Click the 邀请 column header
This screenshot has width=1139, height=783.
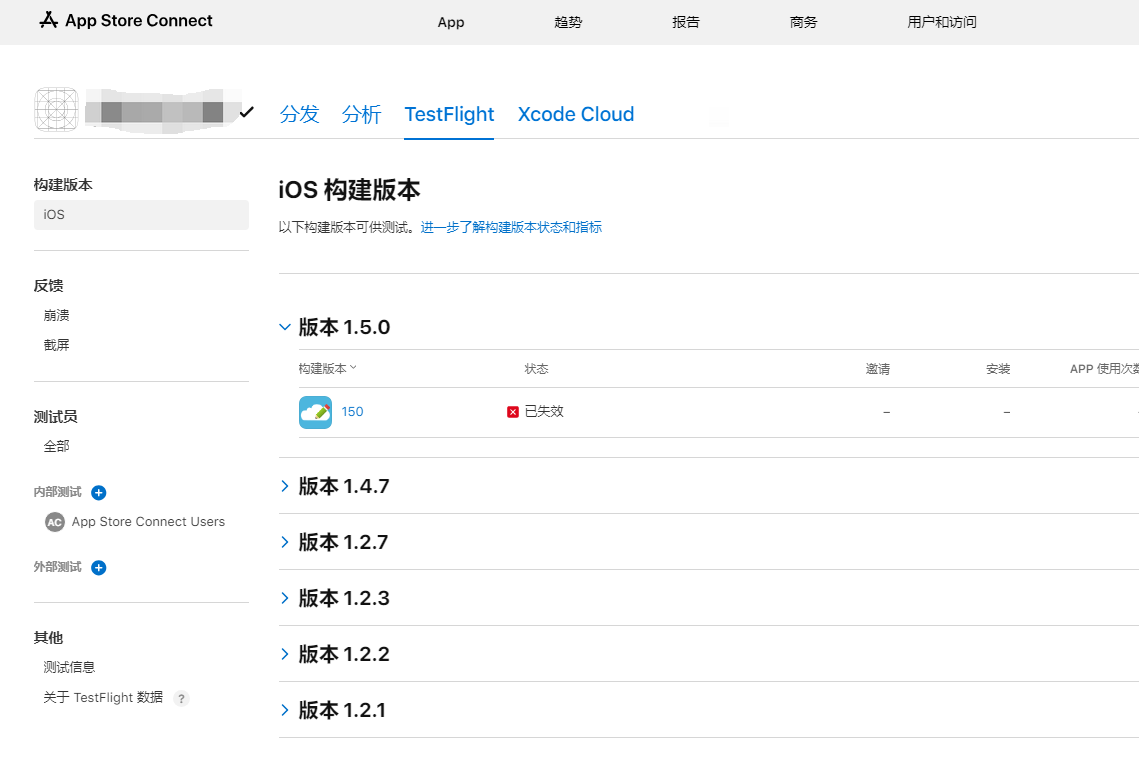tap(877, 369)
